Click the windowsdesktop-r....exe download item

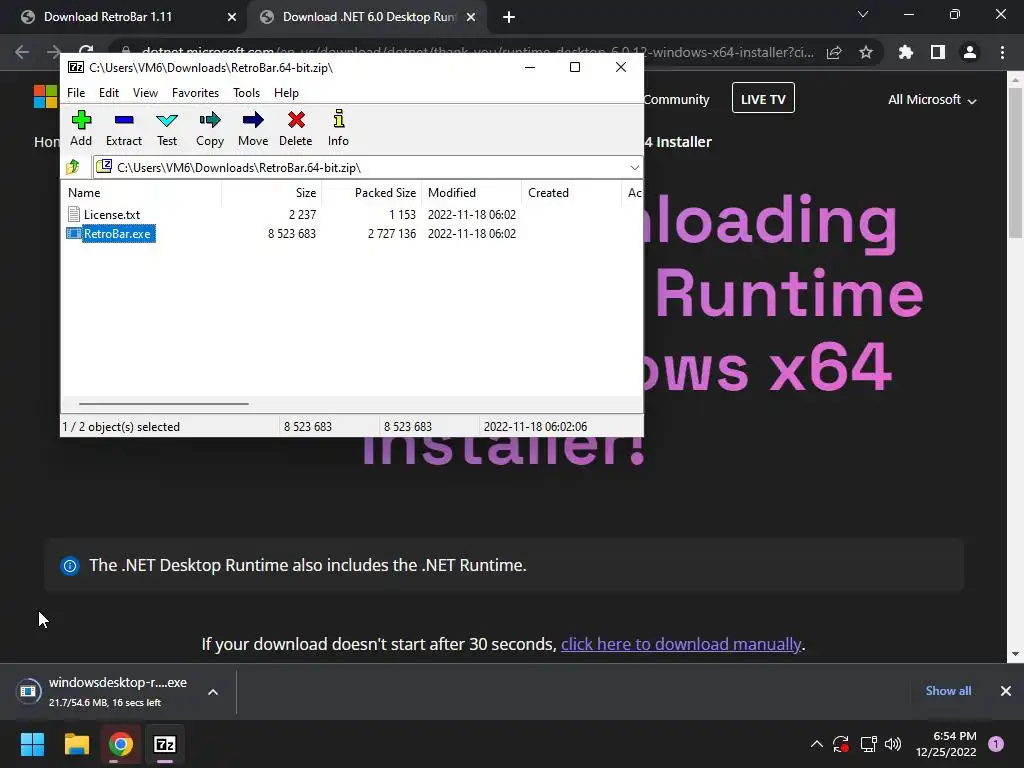[104, 691]
